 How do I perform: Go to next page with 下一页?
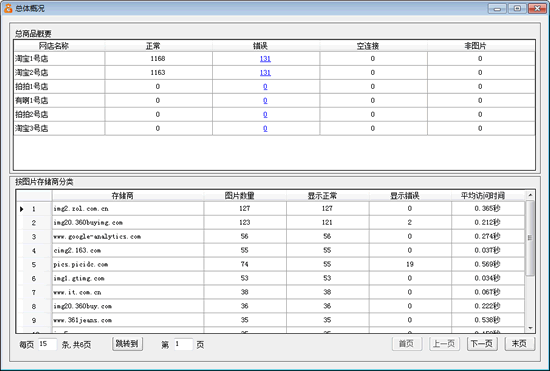pos(482,344)
